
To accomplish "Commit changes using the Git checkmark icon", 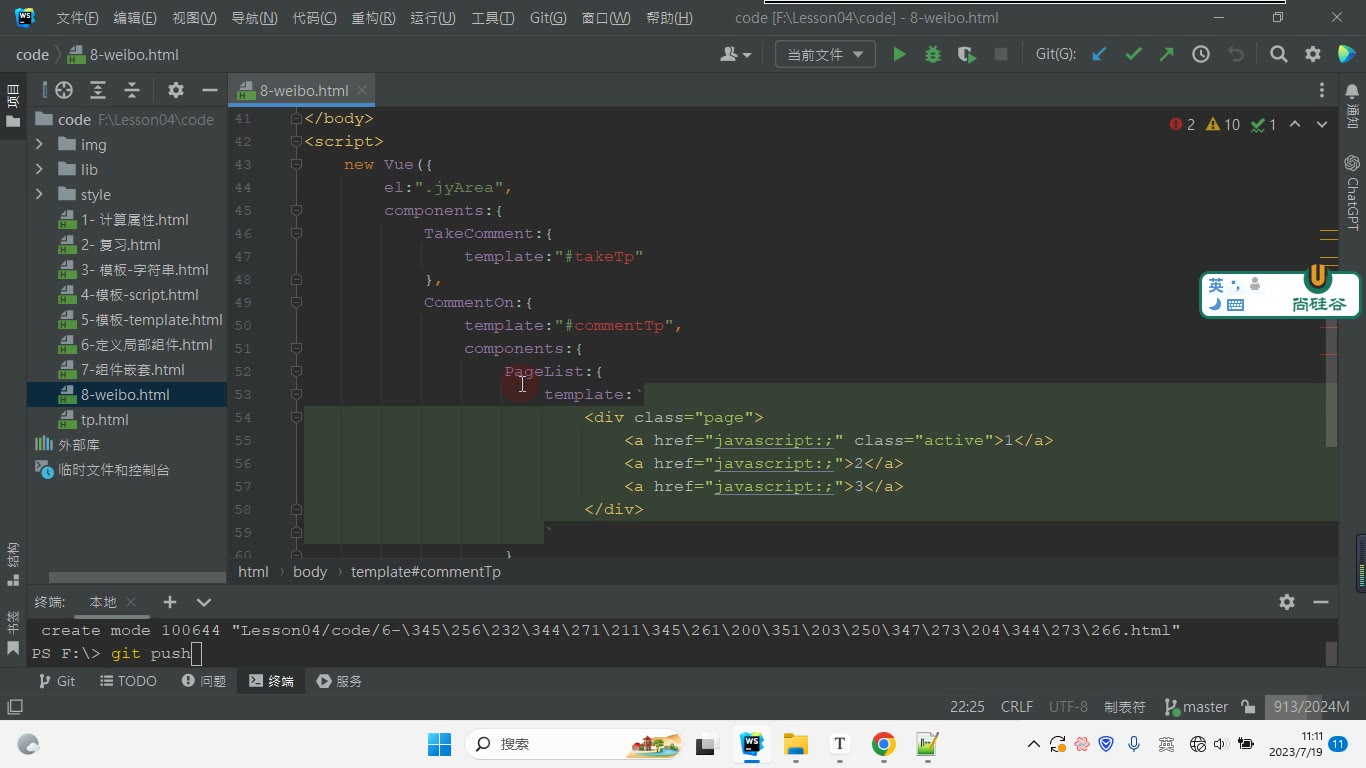I will pos(1133,55).
